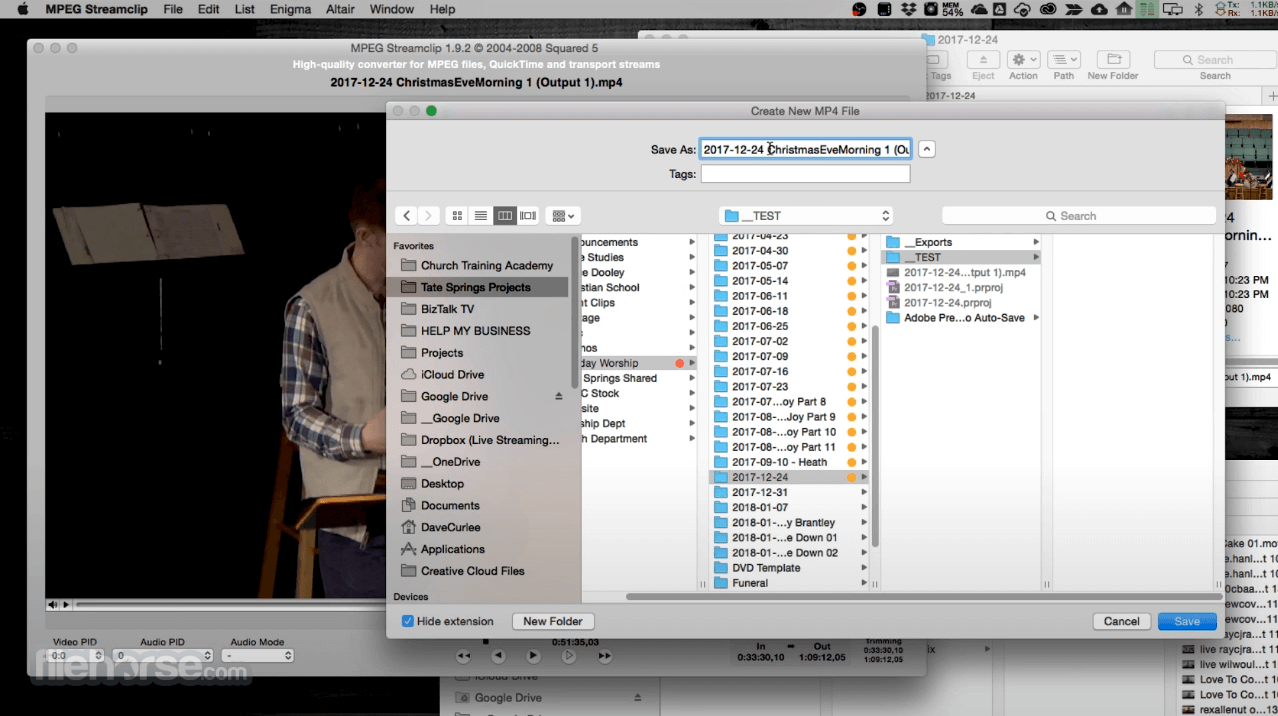1278x716 pixels.
Task: Open MPEG Streamclip application menu
Action: [98, 9]
